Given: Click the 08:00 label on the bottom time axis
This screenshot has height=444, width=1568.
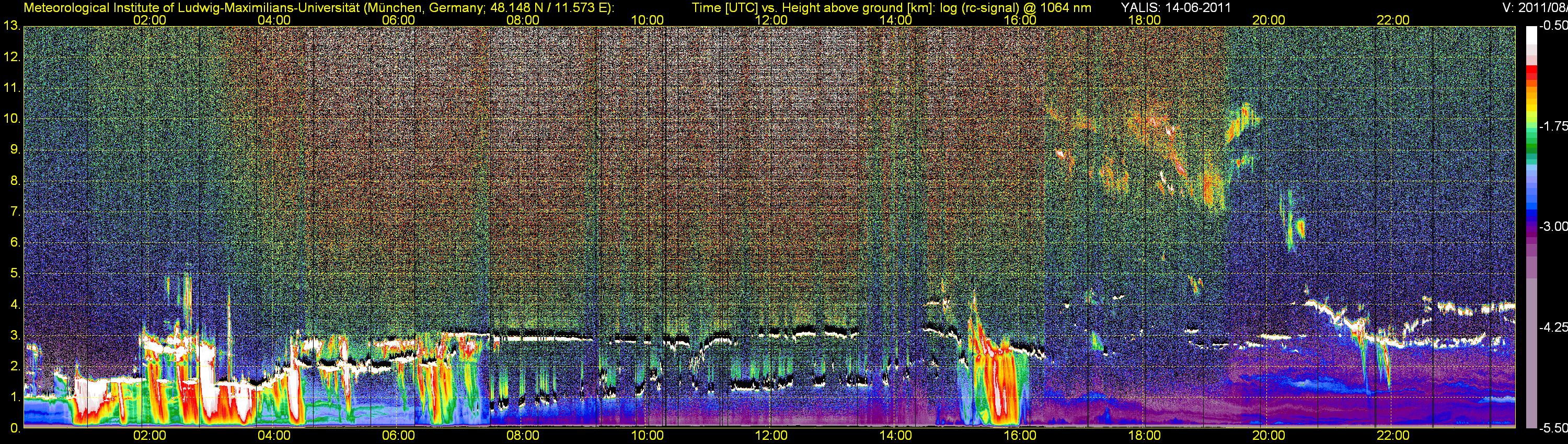Looking at the screenshot, I should tap(523, 436).
